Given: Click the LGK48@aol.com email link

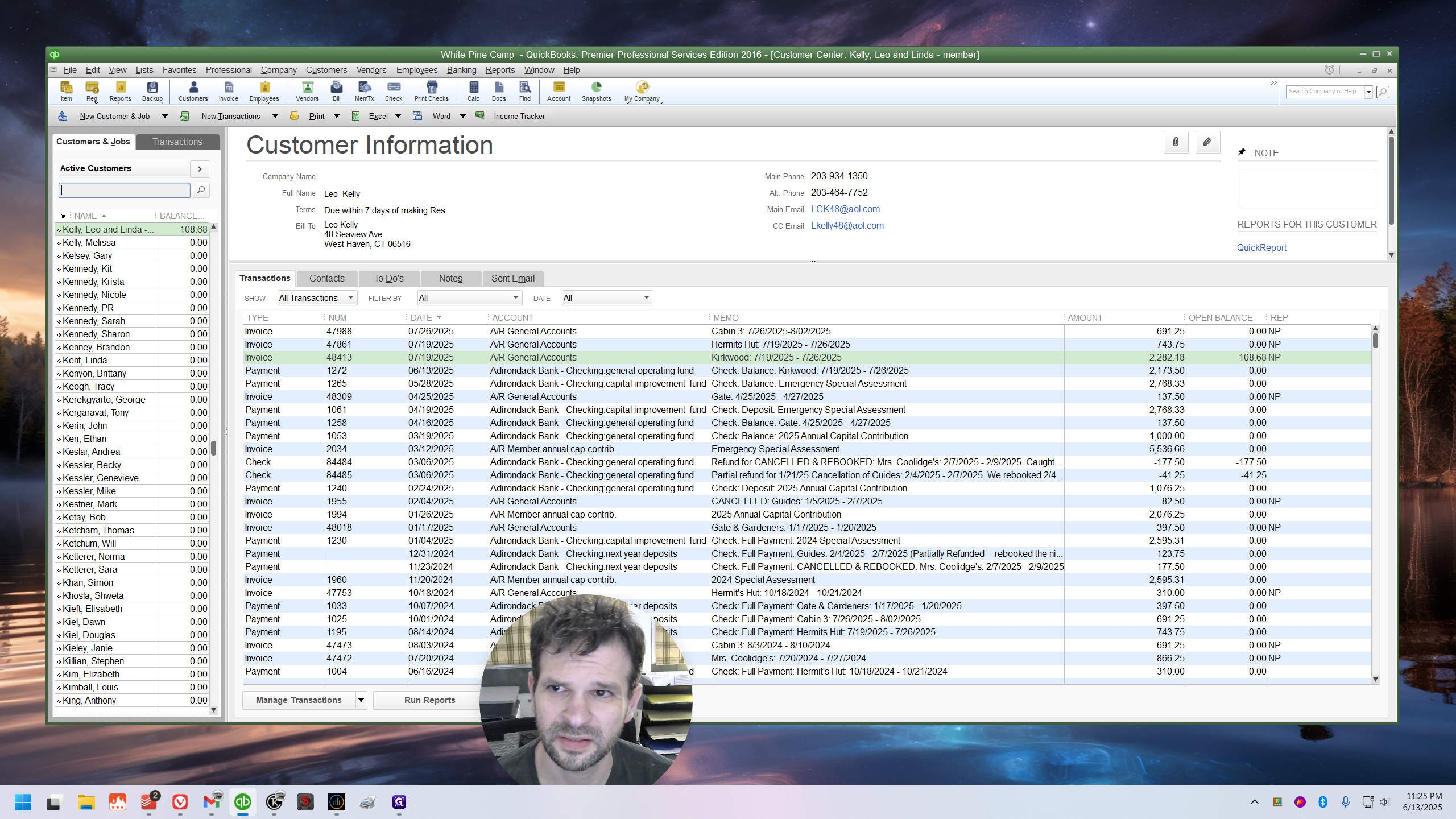Looking at the screenshot, I should pyautogui.click(x=845, y=209).
